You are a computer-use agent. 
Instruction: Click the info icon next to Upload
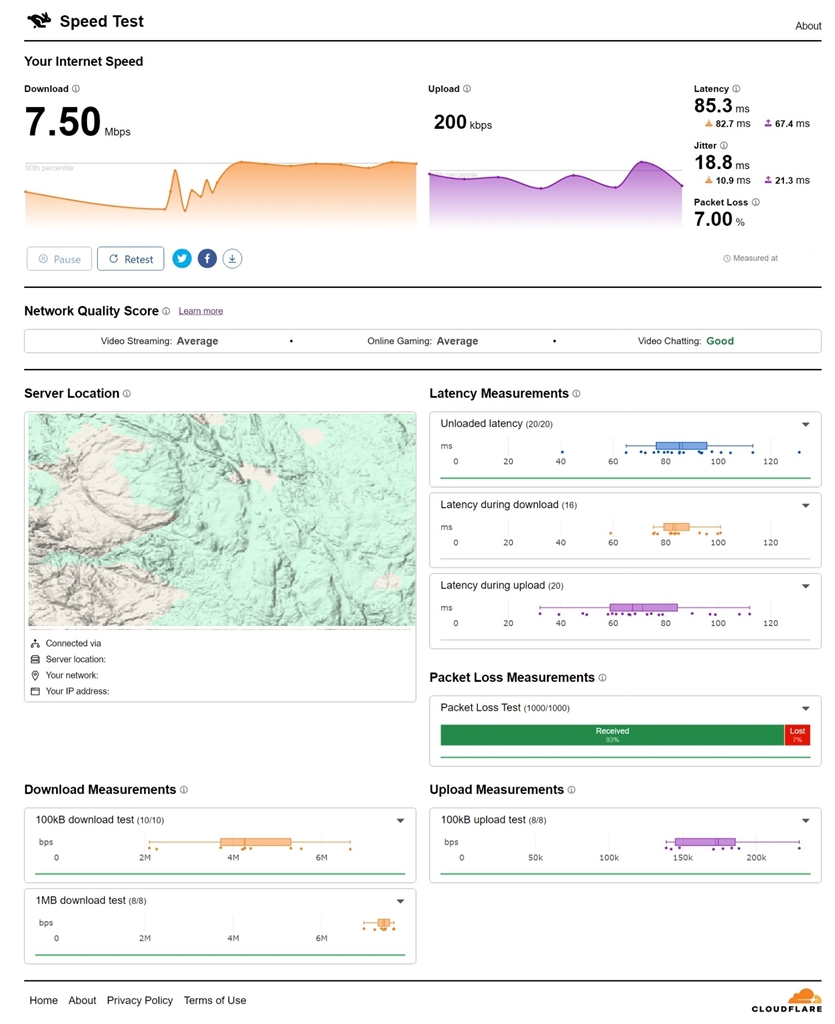[x=467, y=89]
